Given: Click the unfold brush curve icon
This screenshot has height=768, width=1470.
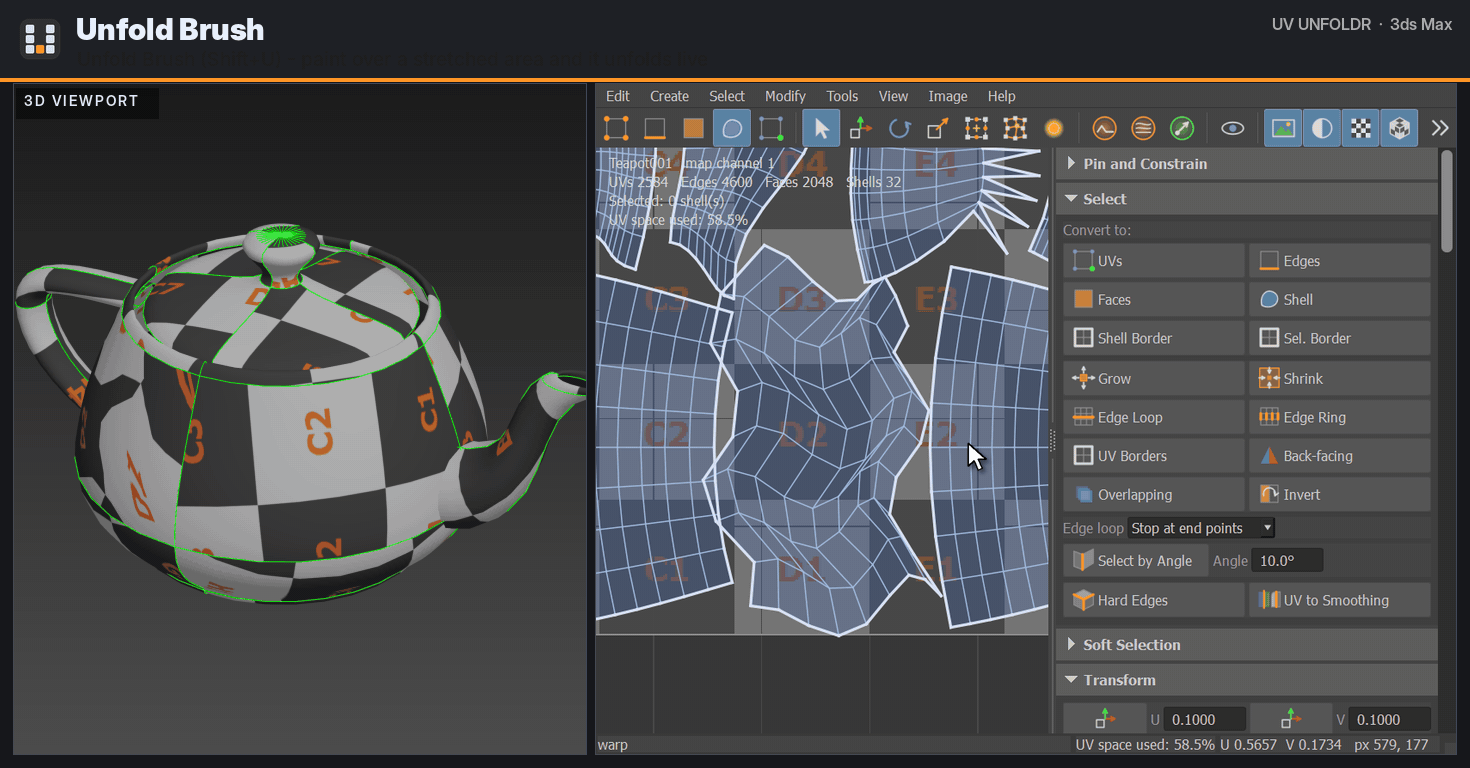Looking at the screenshot, I should tap(1104, 128).
